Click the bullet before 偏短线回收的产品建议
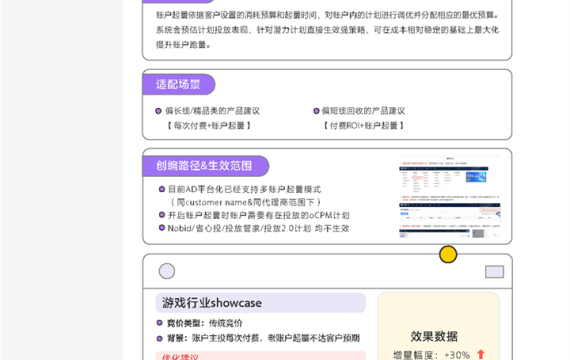The image size is (570, 360). tap(316, 111)
